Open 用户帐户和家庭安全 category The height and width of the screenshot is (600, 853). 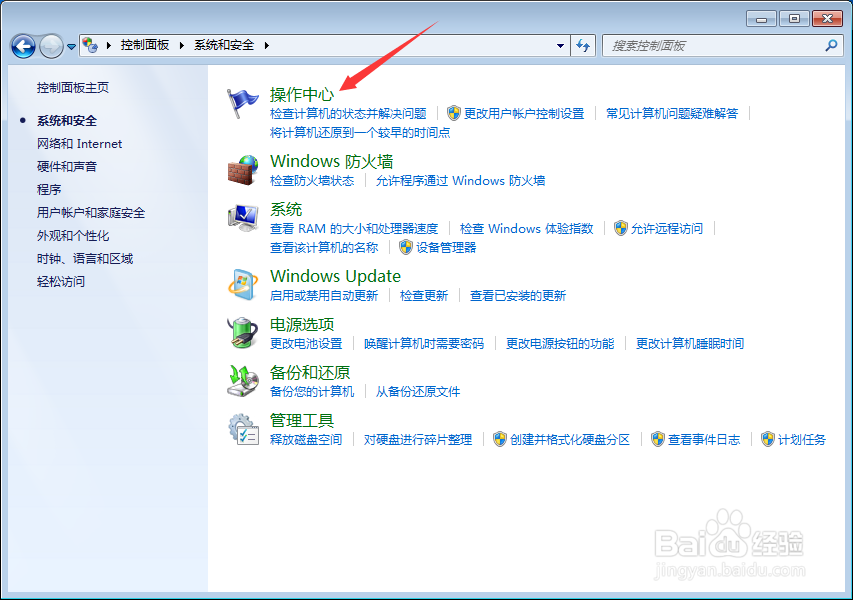(x=91, y=213)
